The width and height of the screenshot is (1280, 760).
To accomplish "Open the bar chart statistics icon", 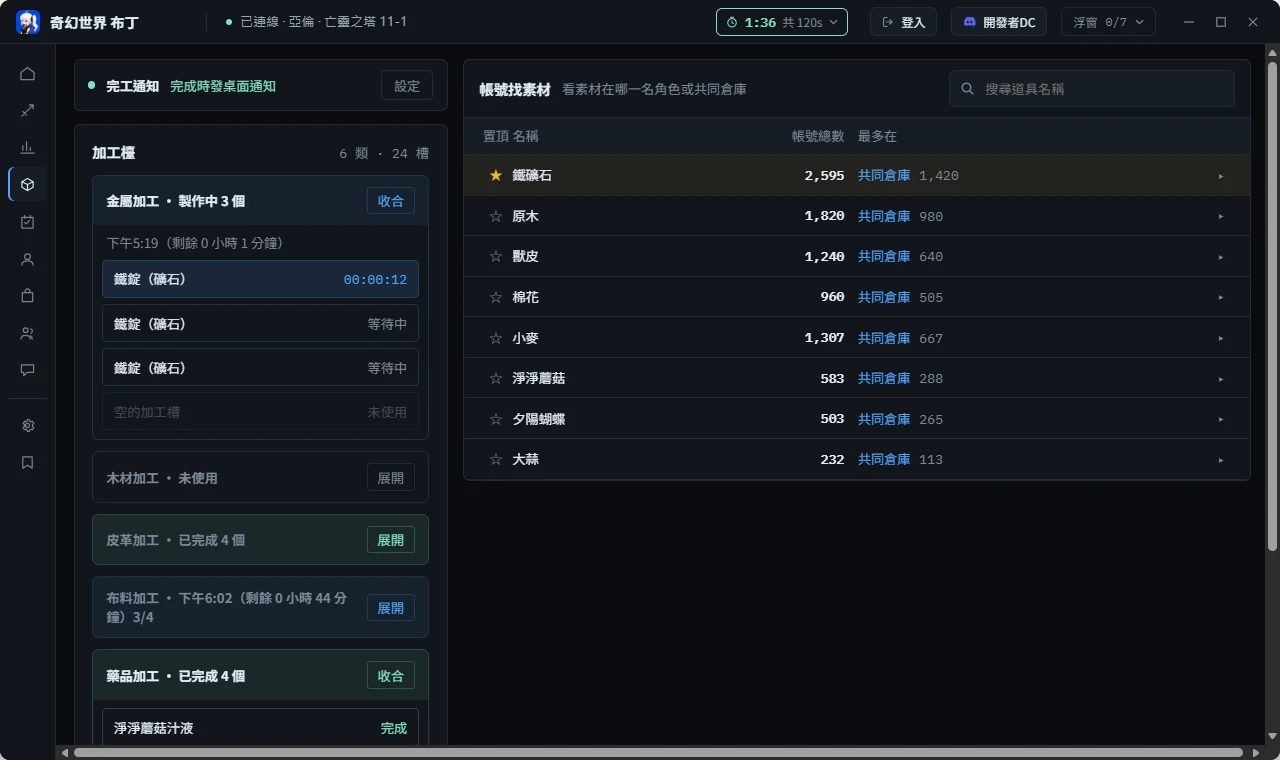I will coord(27,148).
